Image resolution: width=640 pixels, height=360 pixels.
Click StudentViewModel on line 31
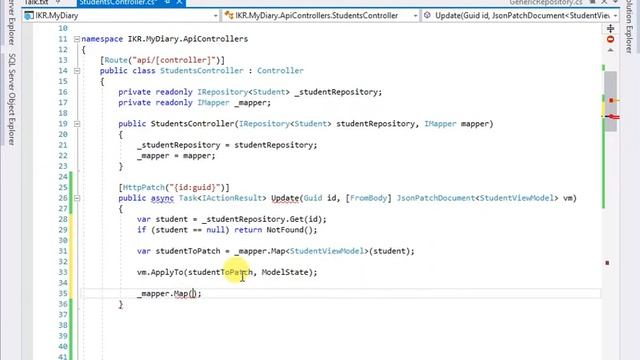(x=327, y=251)
